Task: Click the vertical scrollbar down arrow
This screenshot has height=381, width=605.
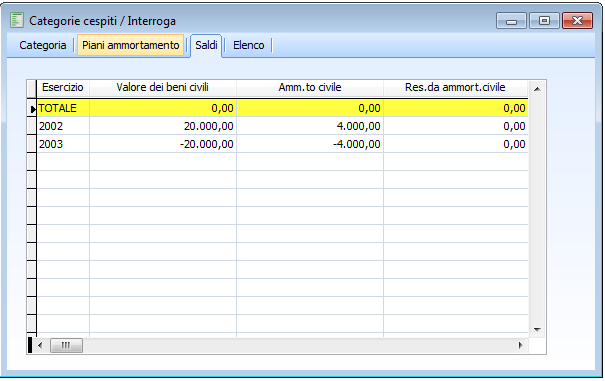Action: (x=537, y=330)
